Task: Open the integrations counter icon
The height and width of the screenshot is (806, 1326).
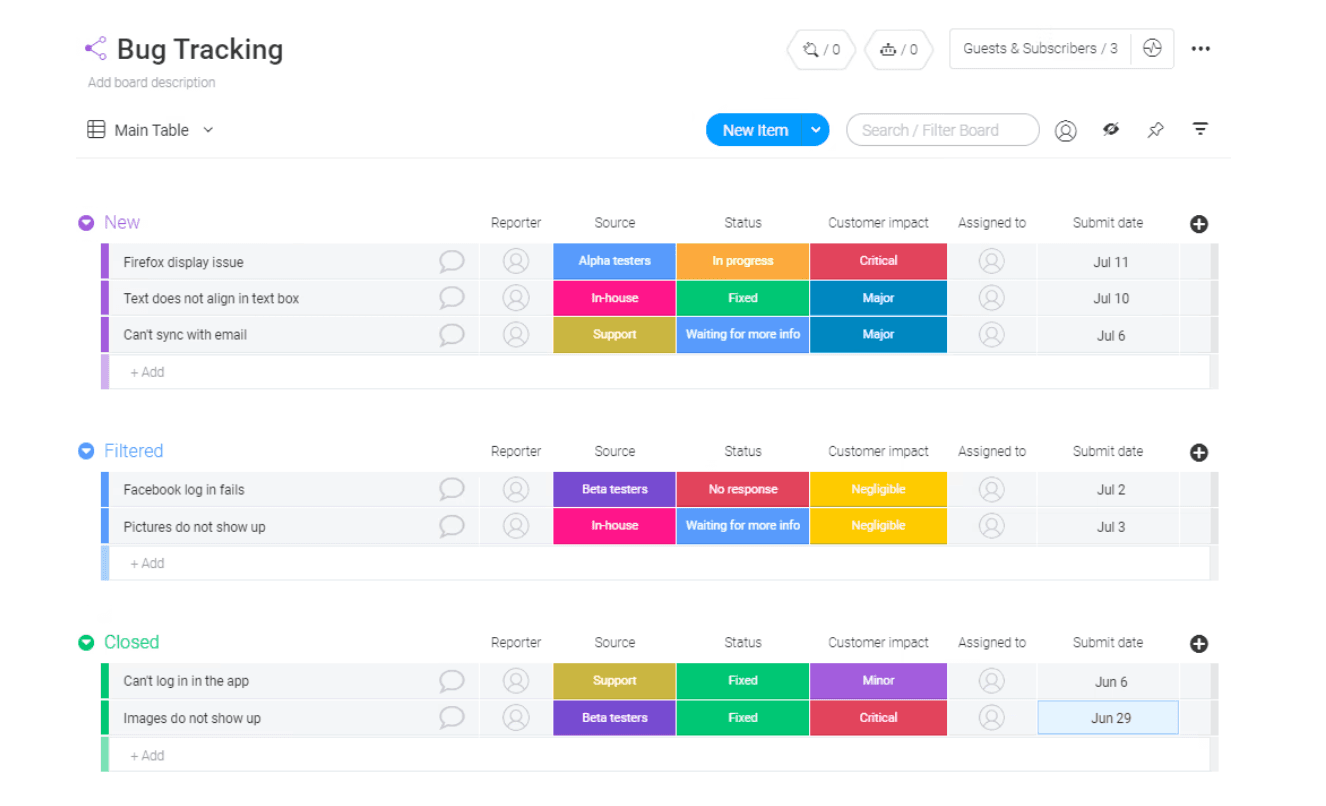Action: pyautogui.click(x=821, y=49)
